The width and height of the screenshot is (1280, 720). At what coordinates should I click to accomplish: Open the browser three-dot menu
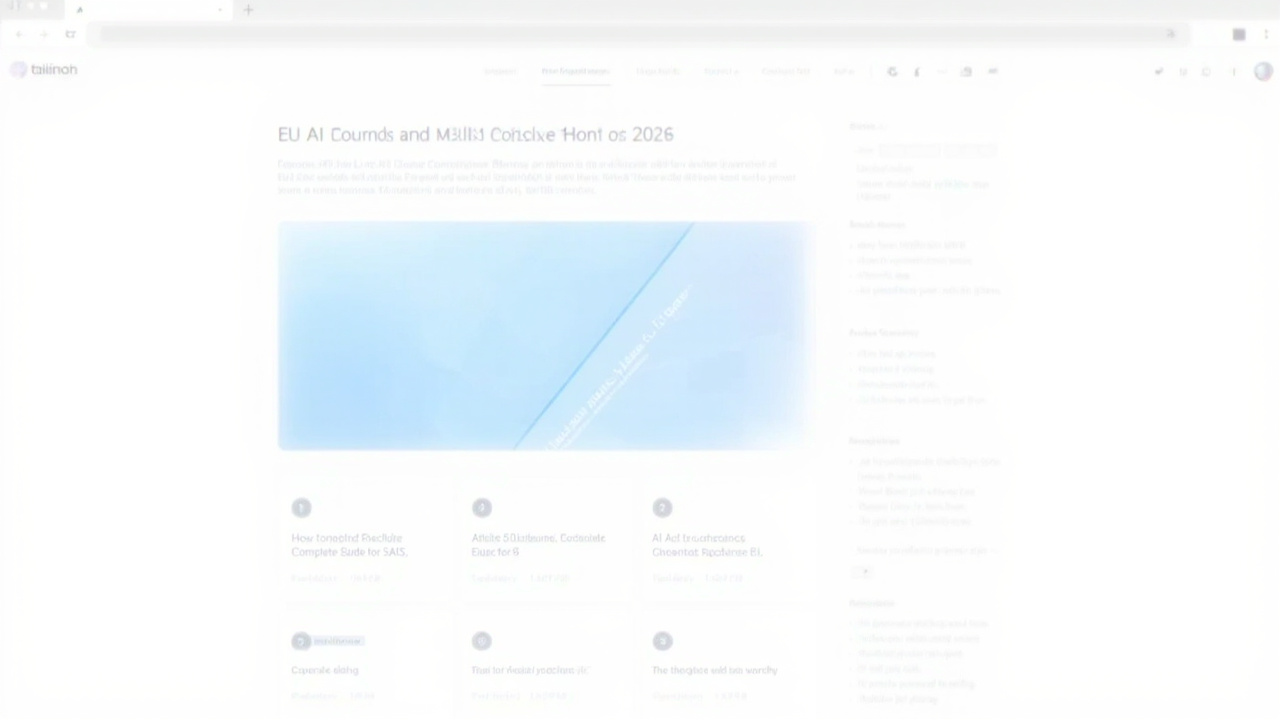[1265, 34]
